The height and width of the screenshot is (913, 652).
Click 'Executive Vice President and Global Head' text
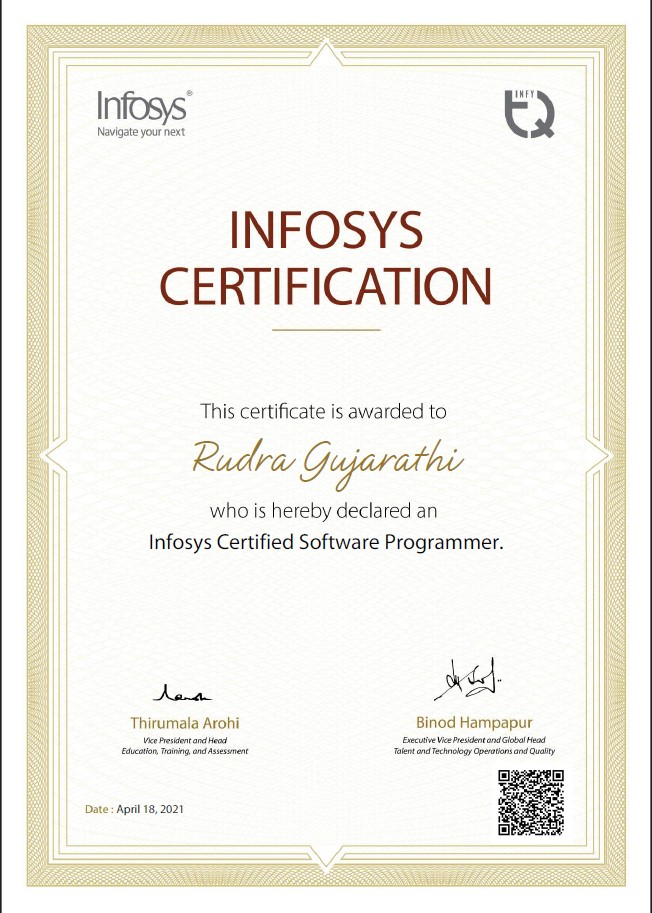pyautogui.click(x=474, y=739)
